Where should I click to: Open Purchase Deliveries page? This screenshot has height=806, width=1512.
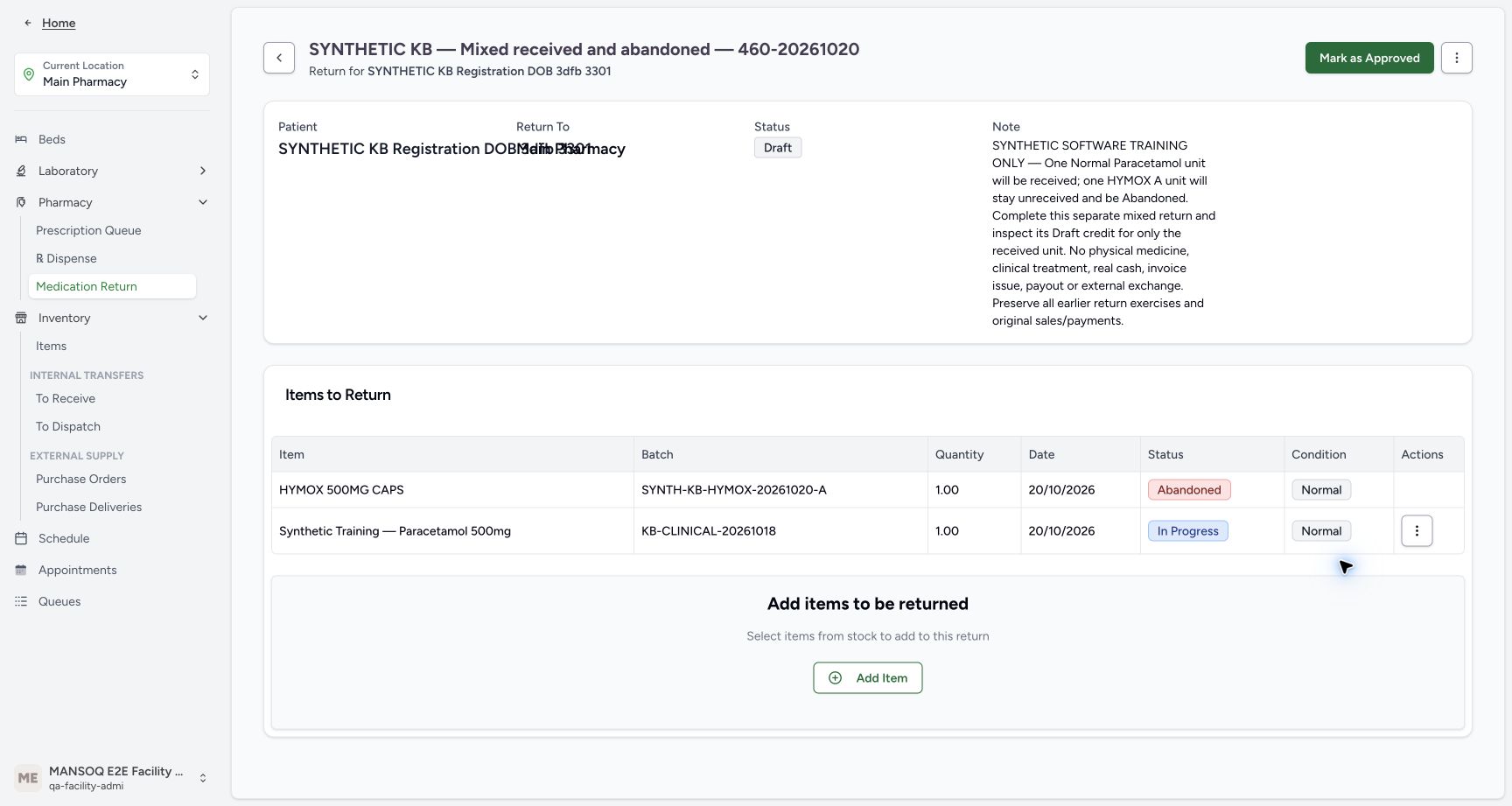click(89, 507)
